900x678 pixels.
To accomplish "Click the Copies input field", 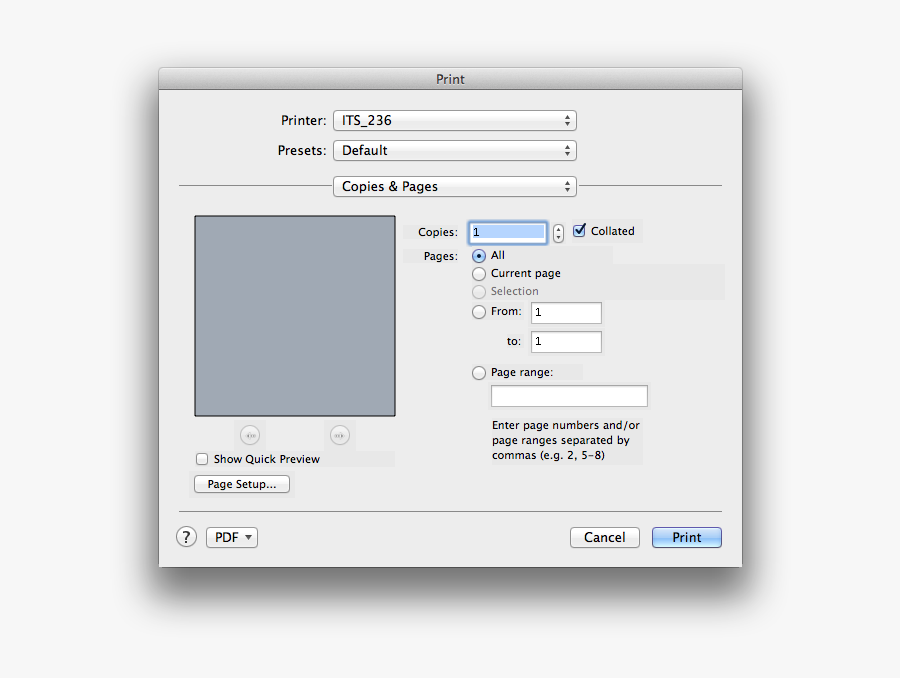I will [x=508, y=233].
